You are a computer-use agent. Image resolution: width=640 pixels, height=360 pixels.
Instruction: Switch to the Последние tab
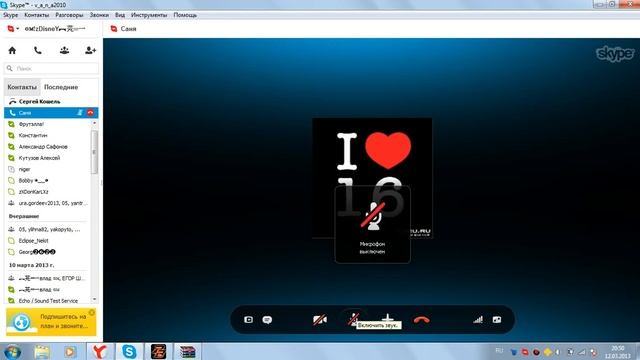pyautogui.click(x=61, y=87)
